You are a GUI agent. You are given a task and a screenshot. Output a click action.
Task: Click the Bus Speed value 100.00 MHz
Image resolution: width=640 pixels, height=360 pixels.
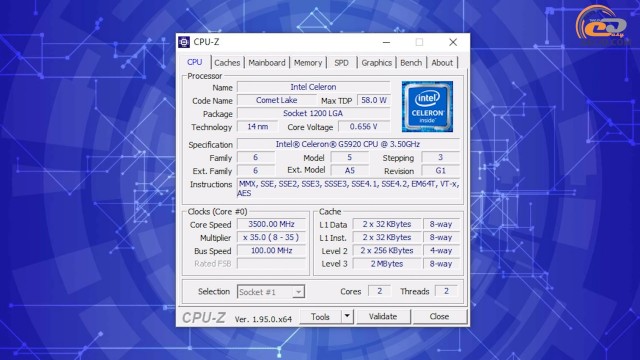pos(271,250)
